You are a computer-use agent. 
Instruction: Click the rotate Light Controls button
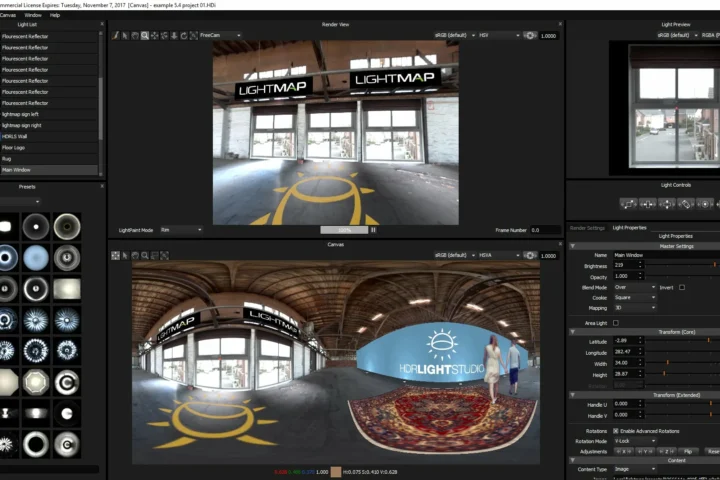pyautogui.click(x=686, y=204)
